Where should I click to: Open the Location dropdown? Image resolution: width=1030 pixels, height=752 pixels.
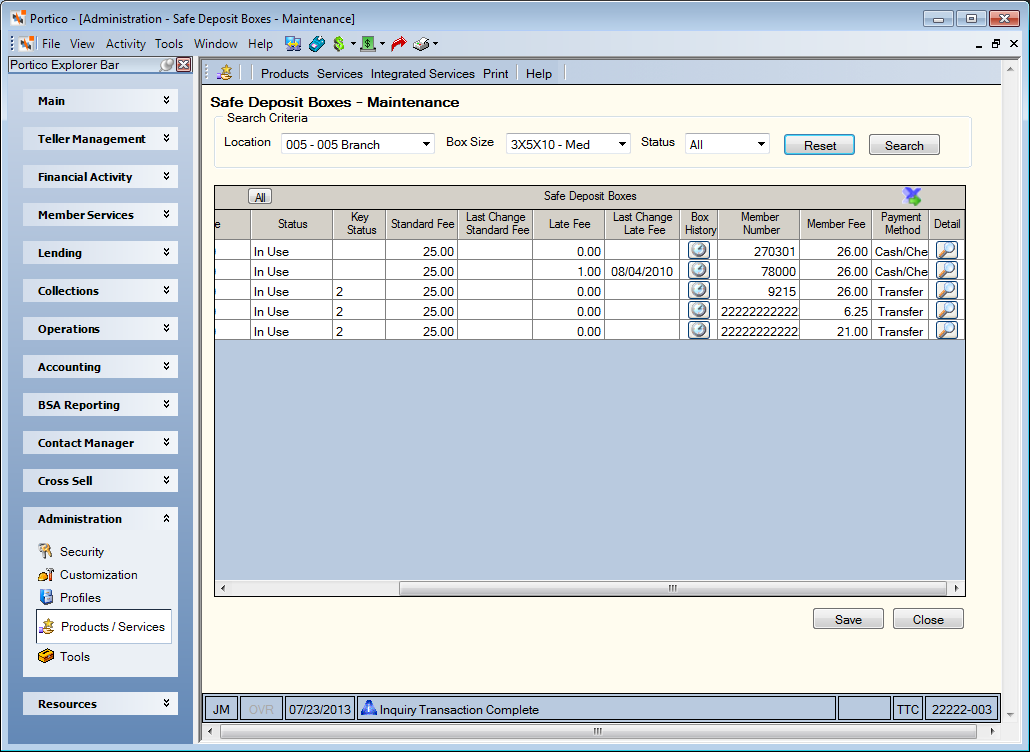(x=426, y=144)
